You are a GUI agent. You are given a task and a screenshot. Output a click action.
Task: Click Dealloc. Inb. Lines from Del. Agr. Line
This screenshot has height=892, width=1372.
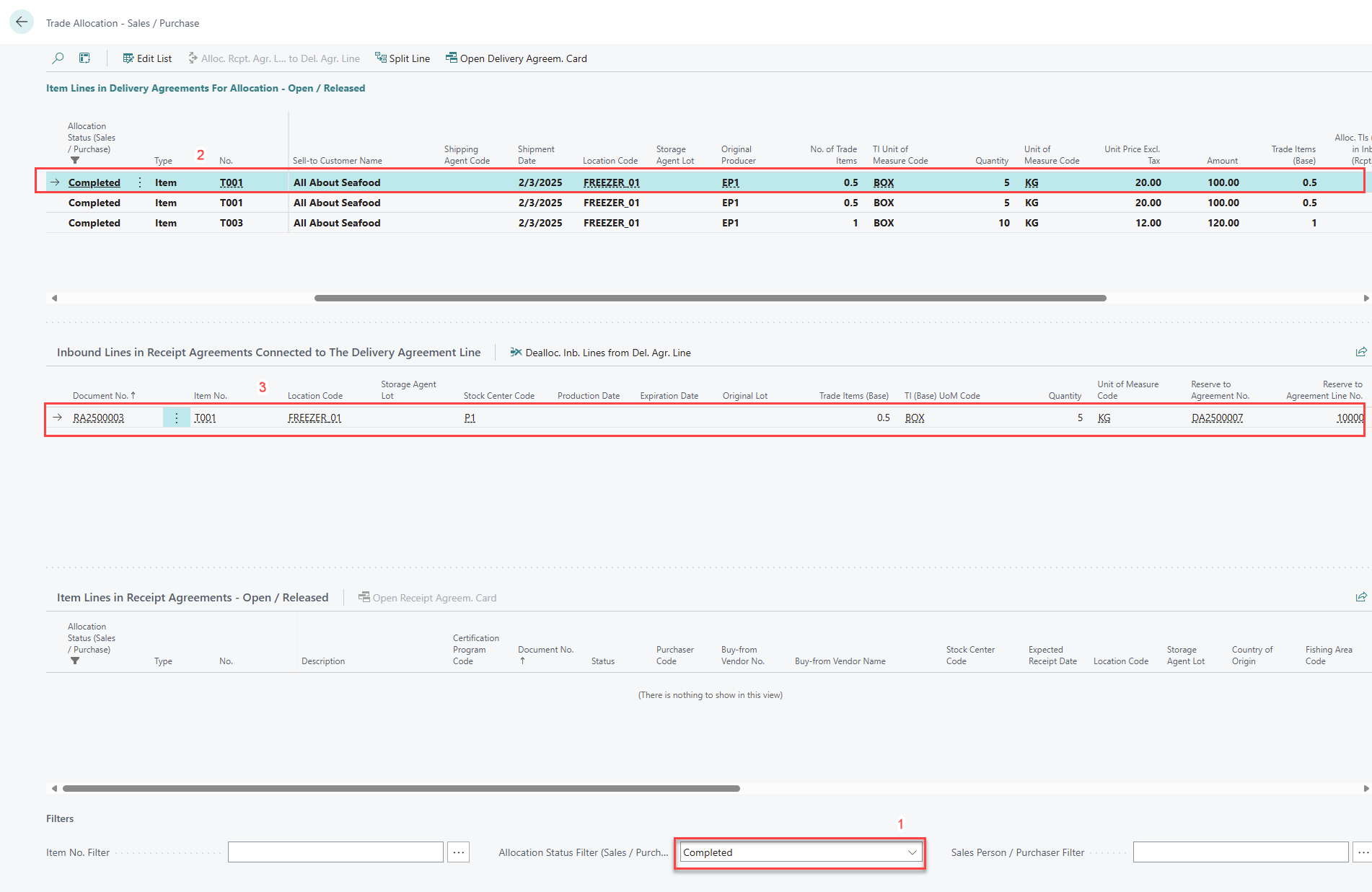600,353
